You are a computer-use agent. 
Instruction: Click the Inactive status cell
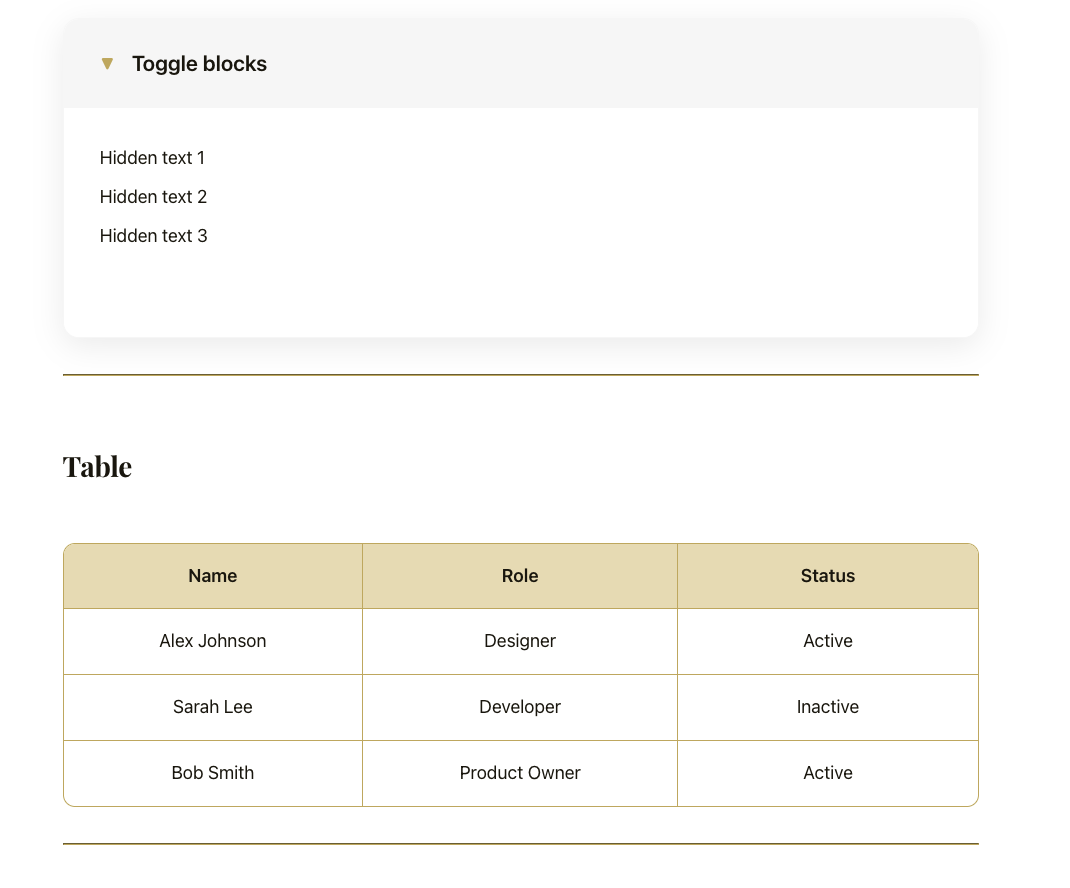[x=827, y=707]
